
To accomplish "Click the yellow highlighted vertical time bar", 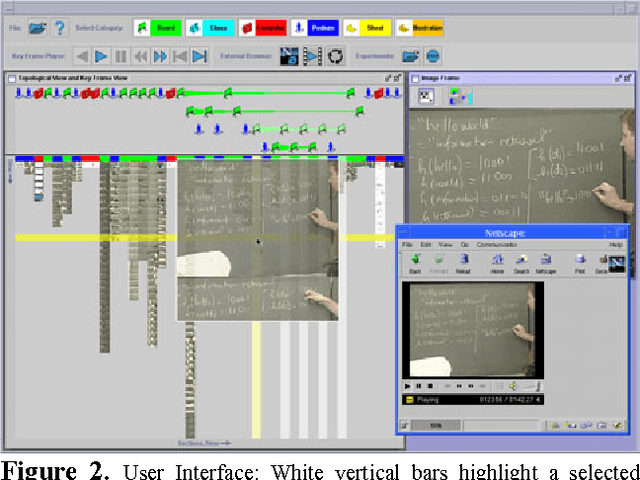I will coord(256,380).
